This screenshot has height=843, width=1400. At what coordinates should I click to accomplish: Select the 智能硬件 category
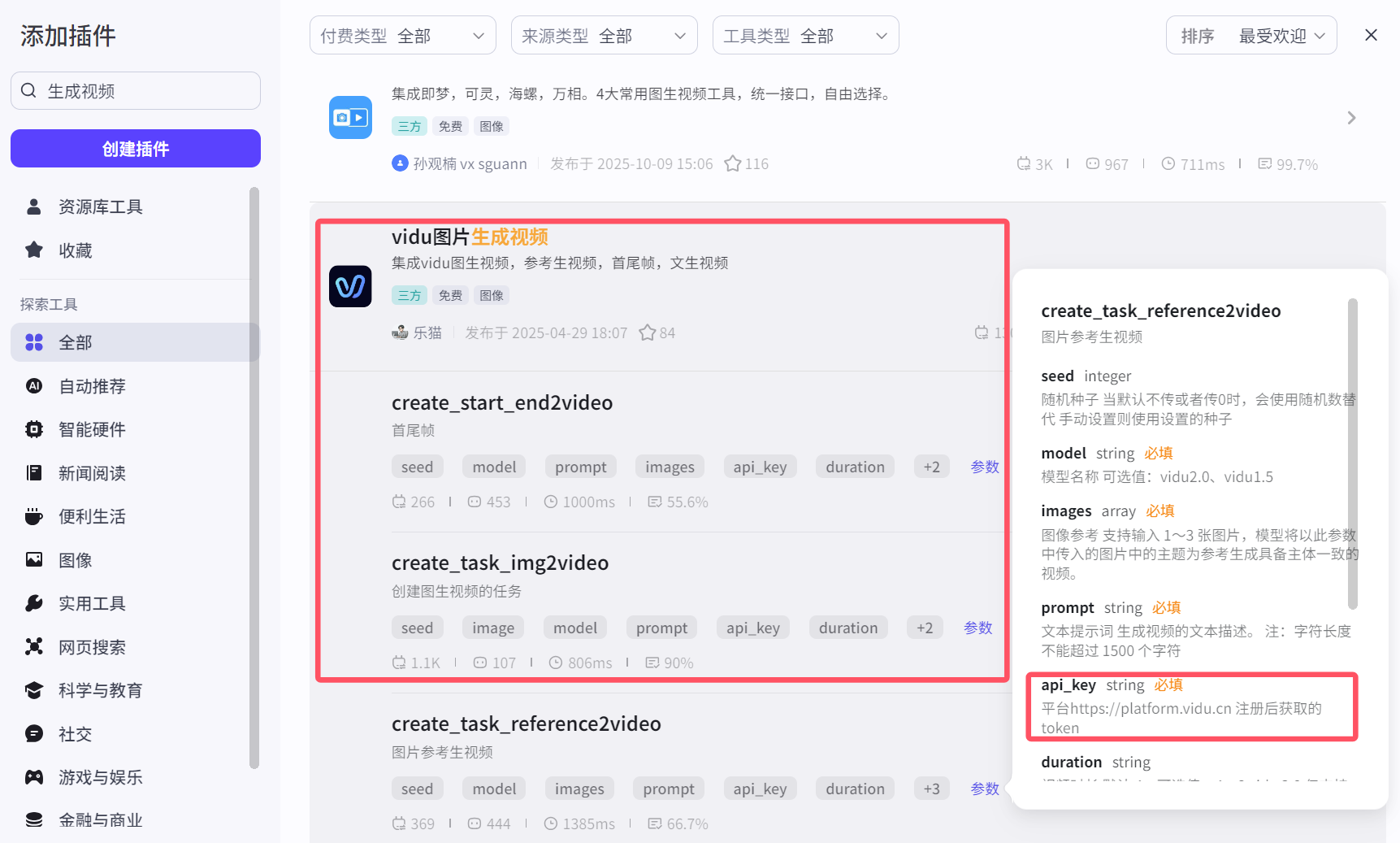pos(91,429)
